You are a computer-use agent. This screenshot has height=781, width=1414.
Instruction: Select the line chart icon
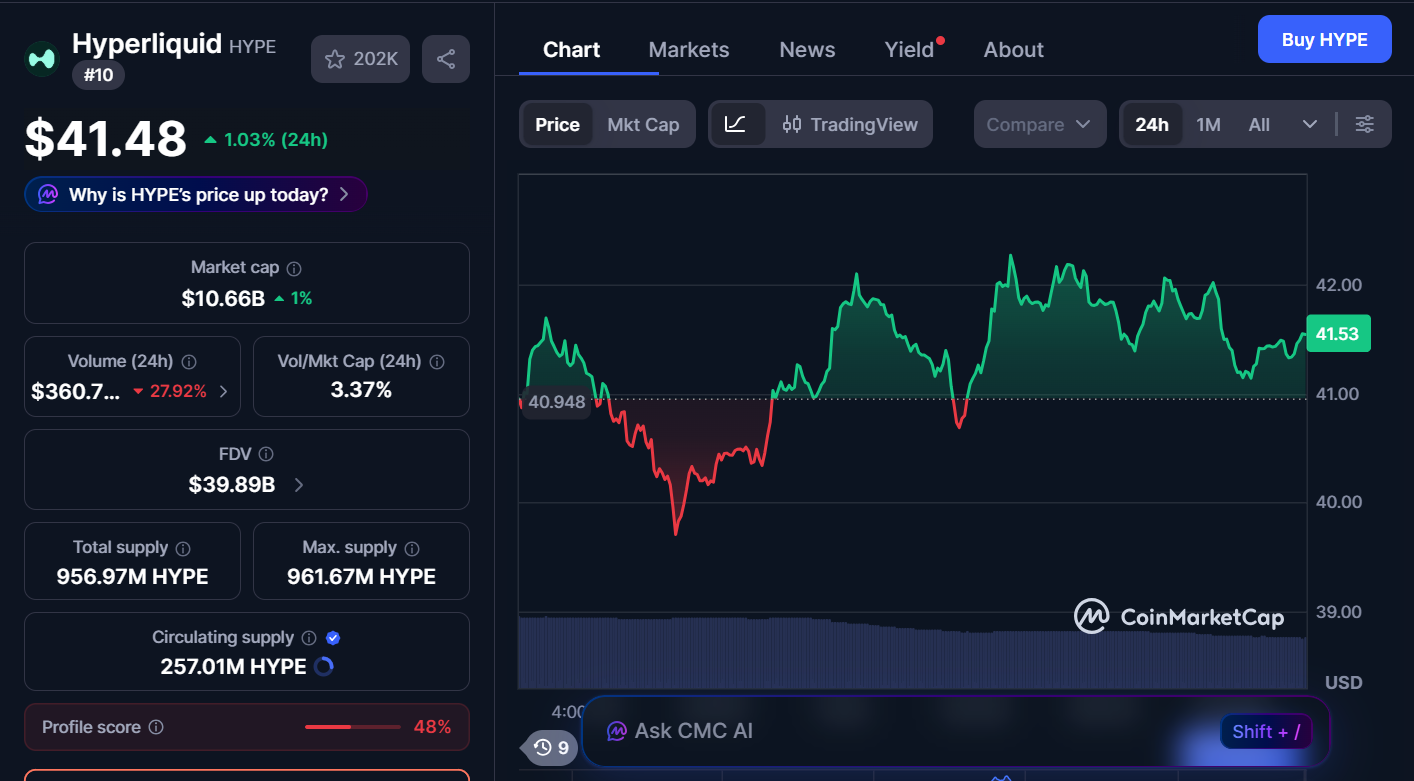[736, 124]
